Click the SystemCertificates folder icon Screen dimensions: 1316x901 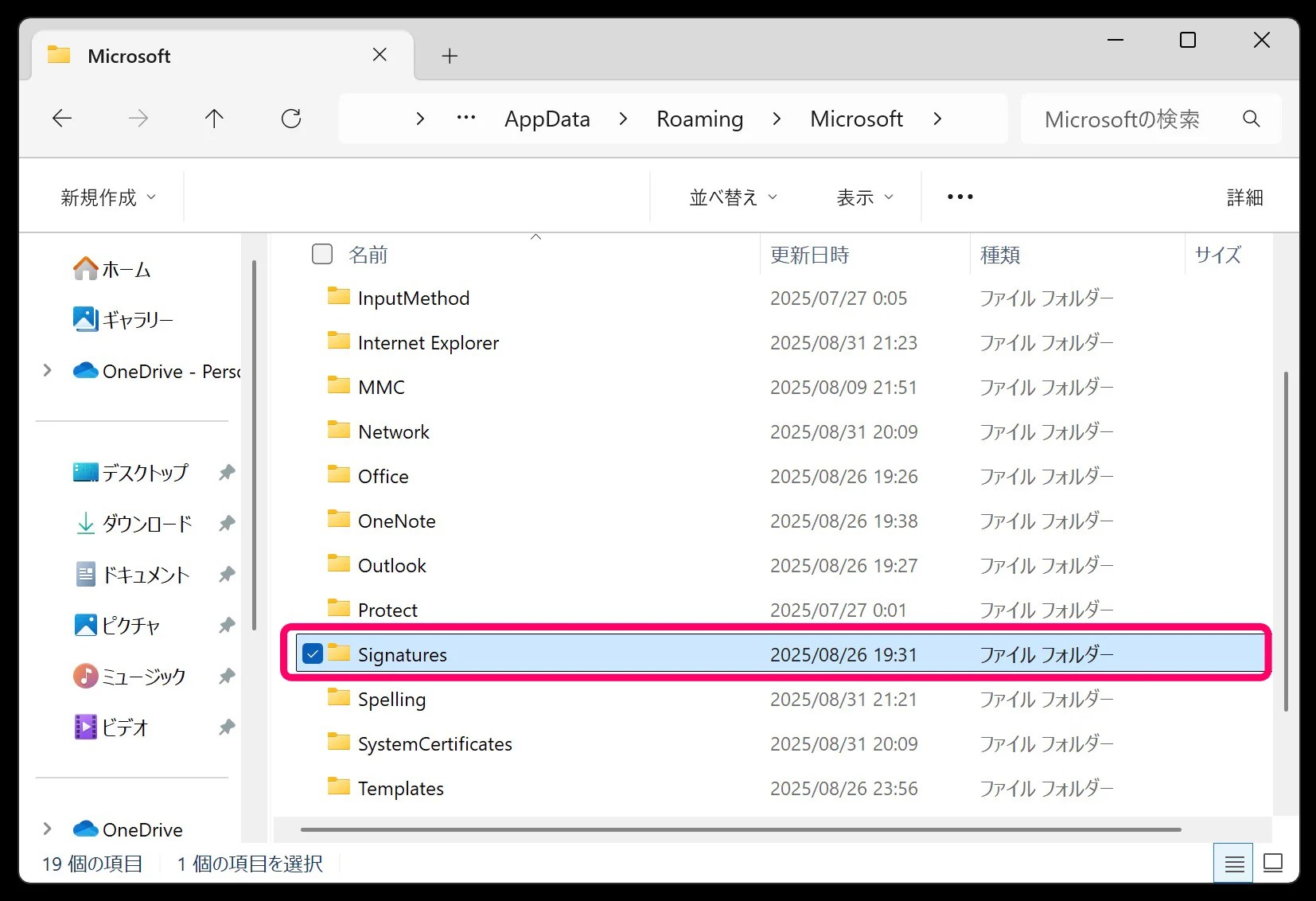click(x=339, y=743)
